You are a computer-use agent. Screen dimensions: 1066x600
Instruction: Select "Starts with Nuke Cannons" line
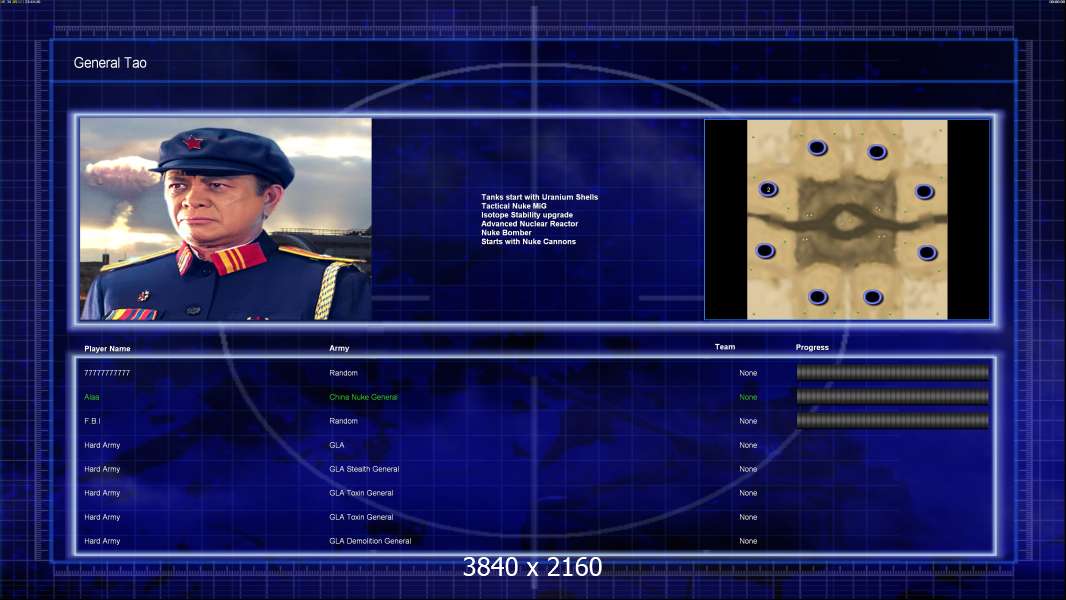(528, 241)
